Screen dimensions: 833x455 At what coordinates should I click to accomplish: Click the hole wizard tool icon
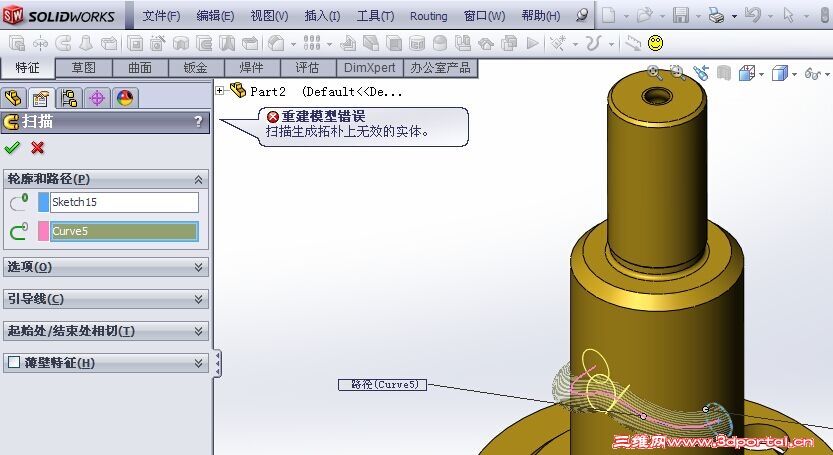(158, 43)
